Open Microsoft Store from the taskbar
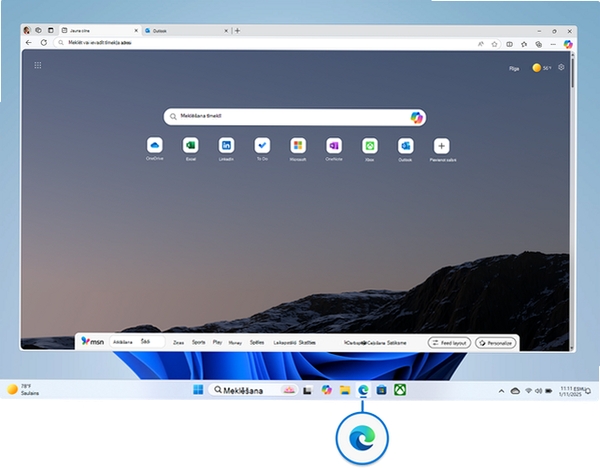The height and width of the screenshot is (468, 600). click(x=382, y=390)
